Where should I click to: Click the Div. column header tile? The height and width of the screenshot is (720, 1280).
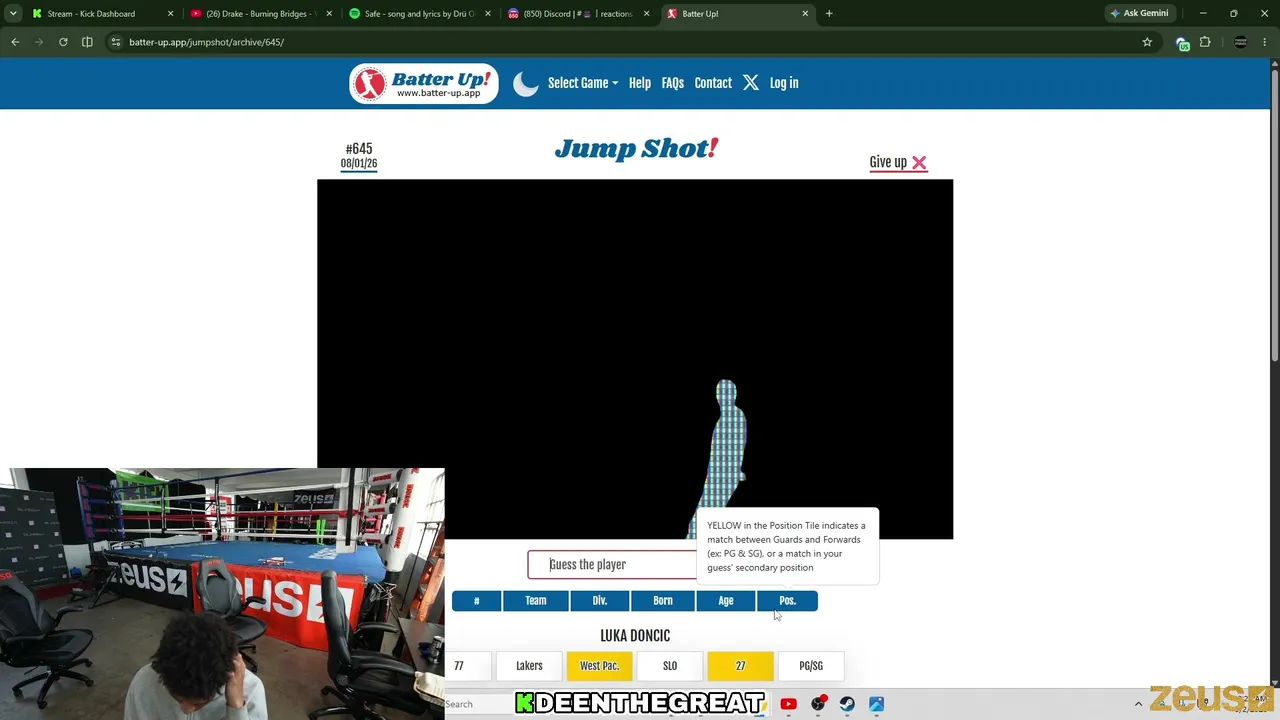[600, 601]
